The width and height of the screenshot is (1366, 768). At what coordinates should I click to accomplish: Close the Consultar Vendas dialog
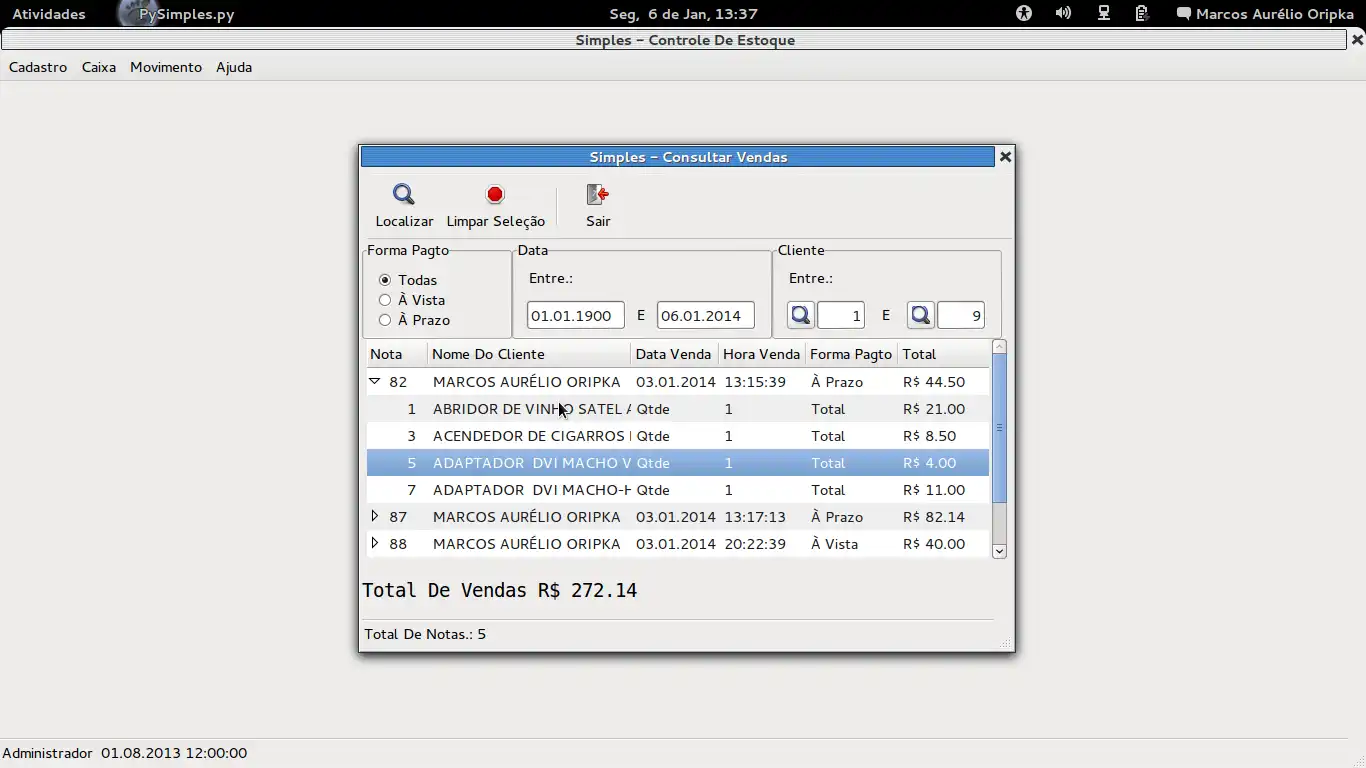(x=1005, y=157)
